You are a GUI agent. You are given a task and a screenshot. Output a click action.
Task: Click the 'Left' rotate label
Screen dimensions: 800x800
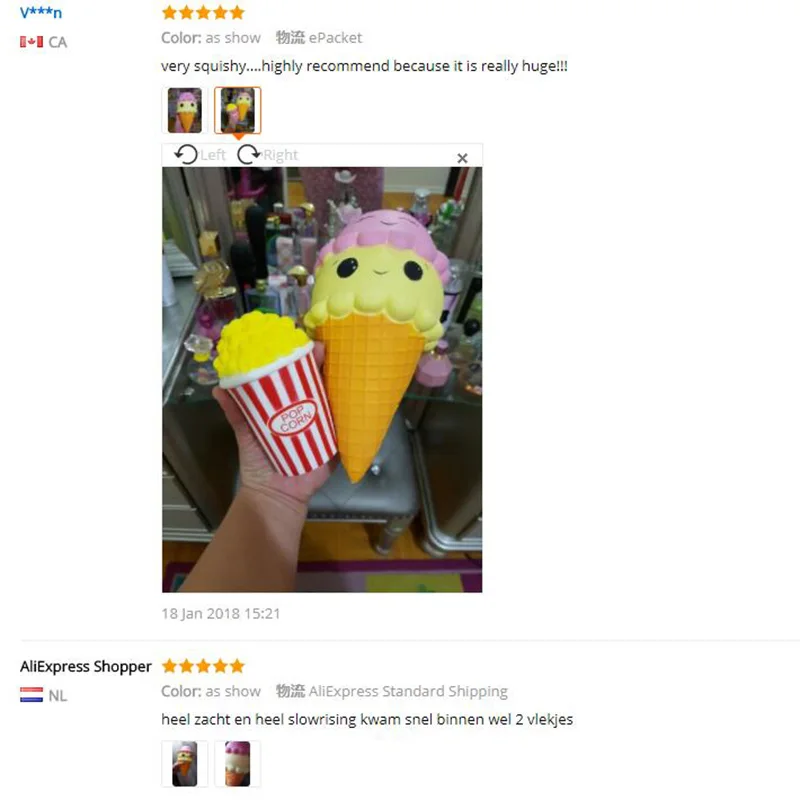(213, 155)
